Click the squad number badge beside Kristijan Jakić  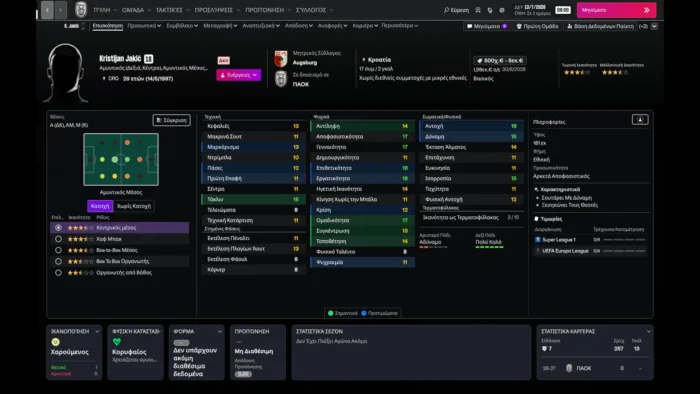point(149,58)
